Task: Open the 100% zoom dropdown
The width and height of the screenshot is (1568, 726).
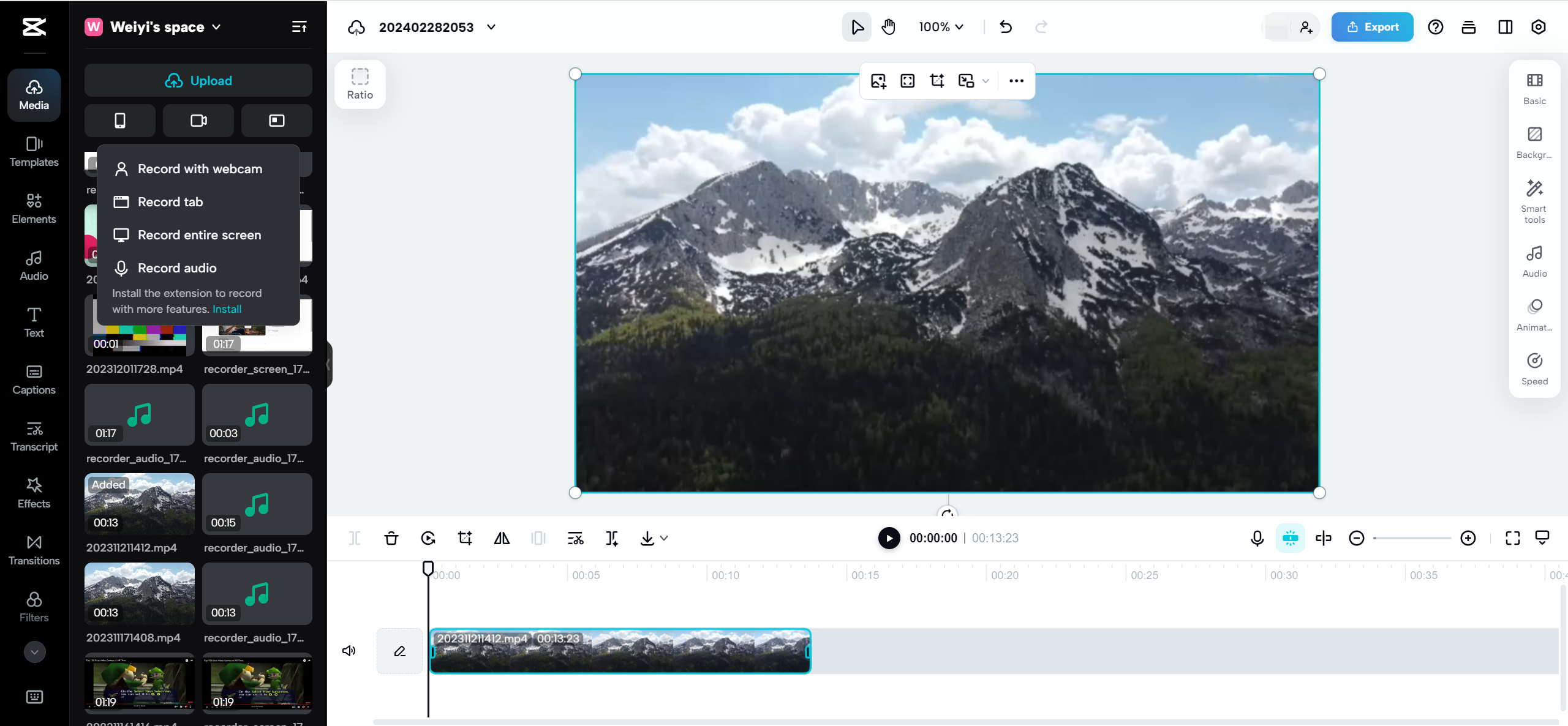Action: (x=940, y=27)
